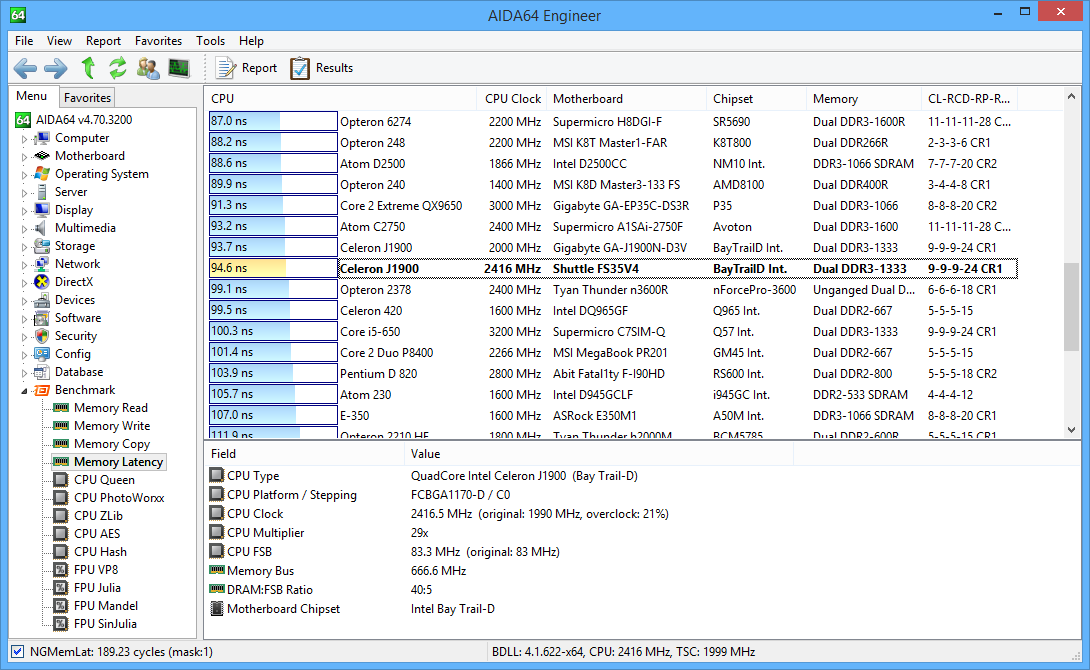This screenshot has height=670, width=1090.
Task: Open the Tools menu
Action: (210, 41)
